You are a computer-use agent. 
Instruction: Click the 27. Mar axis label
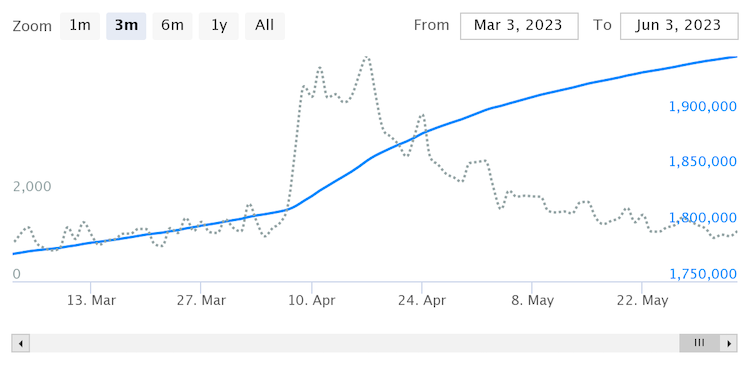tap(202, 300)
